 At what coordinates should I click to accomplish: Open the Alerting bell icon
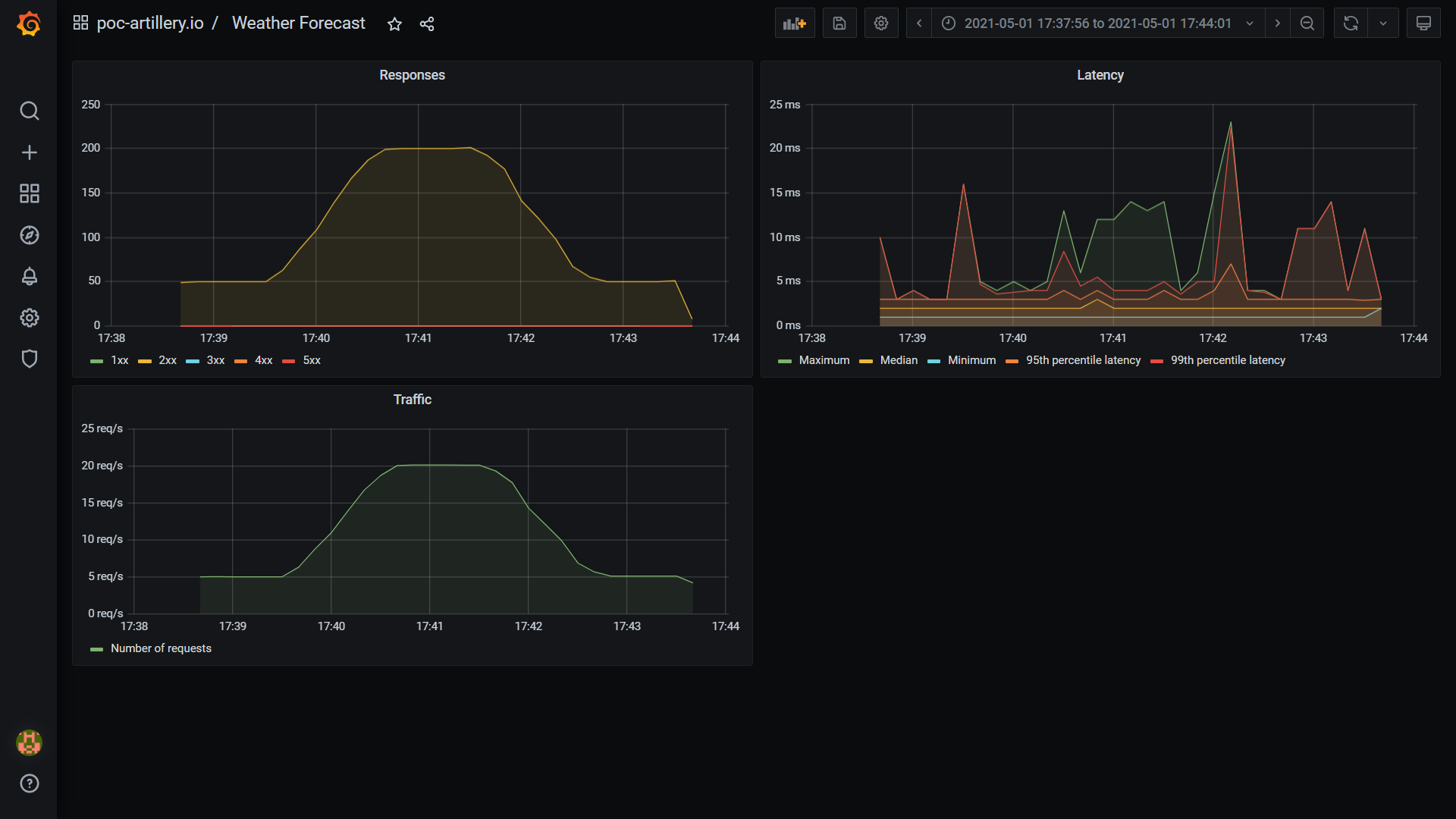coord(29,276)
